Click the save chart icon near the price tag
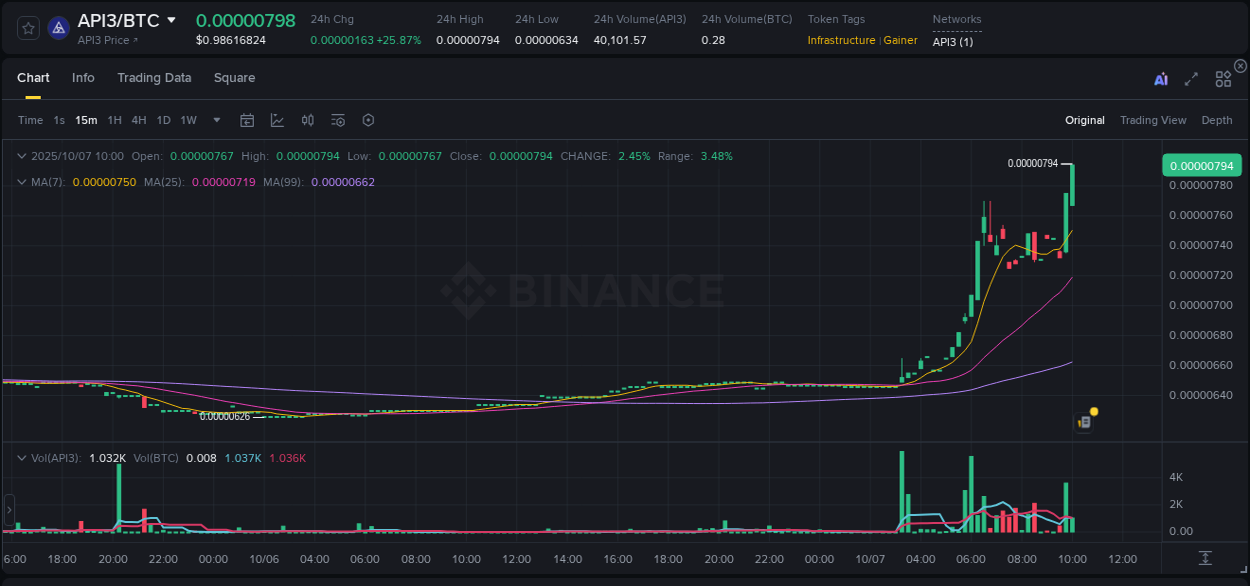Viewport: 1250px width, 586px height. [1084, 422]
